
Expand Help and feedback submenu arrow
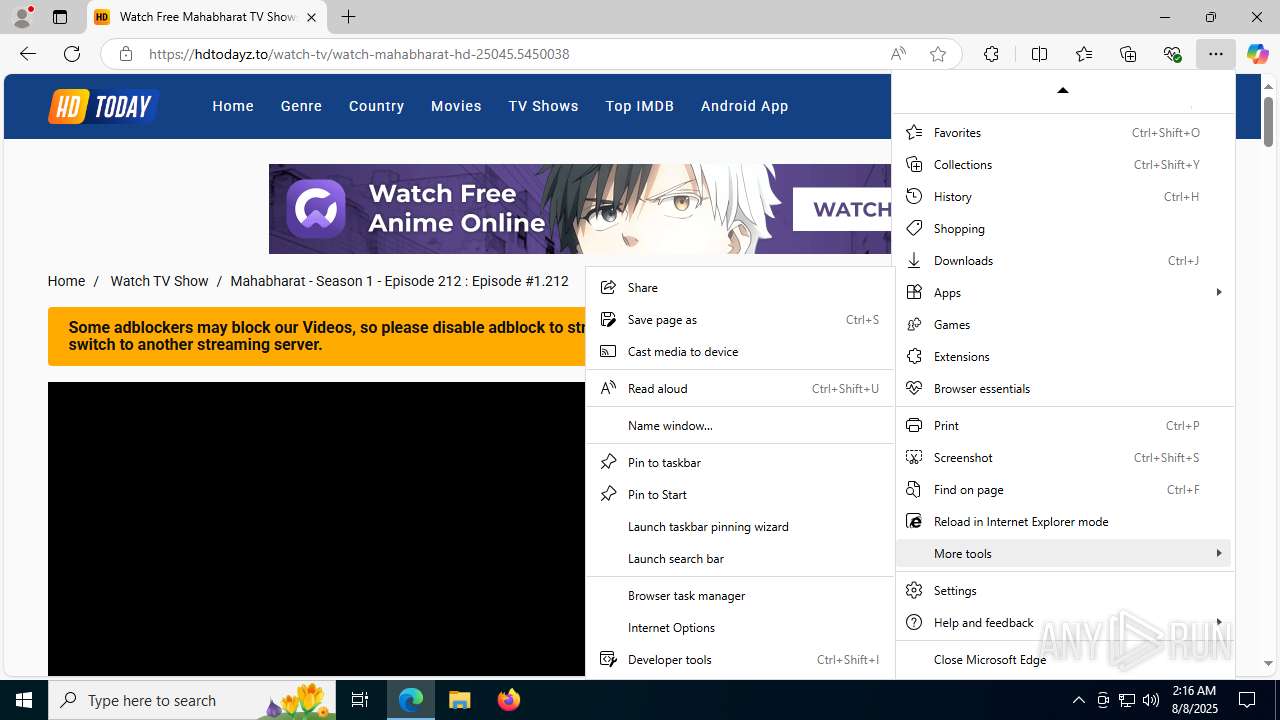tap(1218, 622)
